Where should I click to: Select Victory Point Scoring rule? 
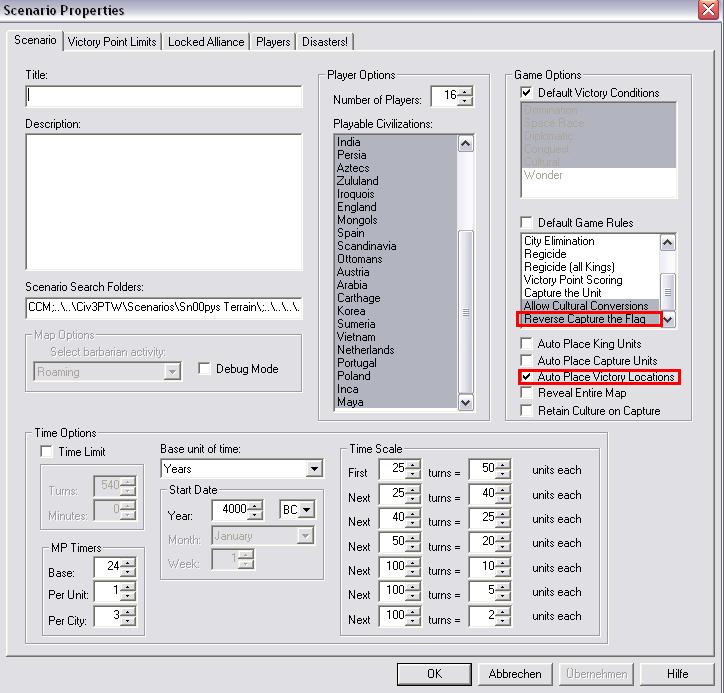point(573,280)
